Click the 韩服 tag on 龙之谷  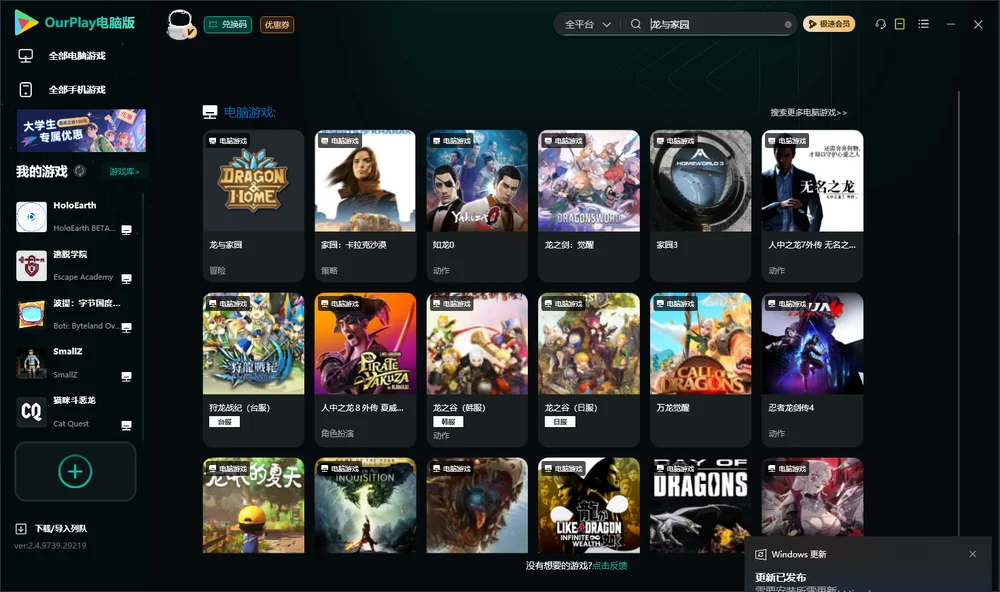[448, 422]
